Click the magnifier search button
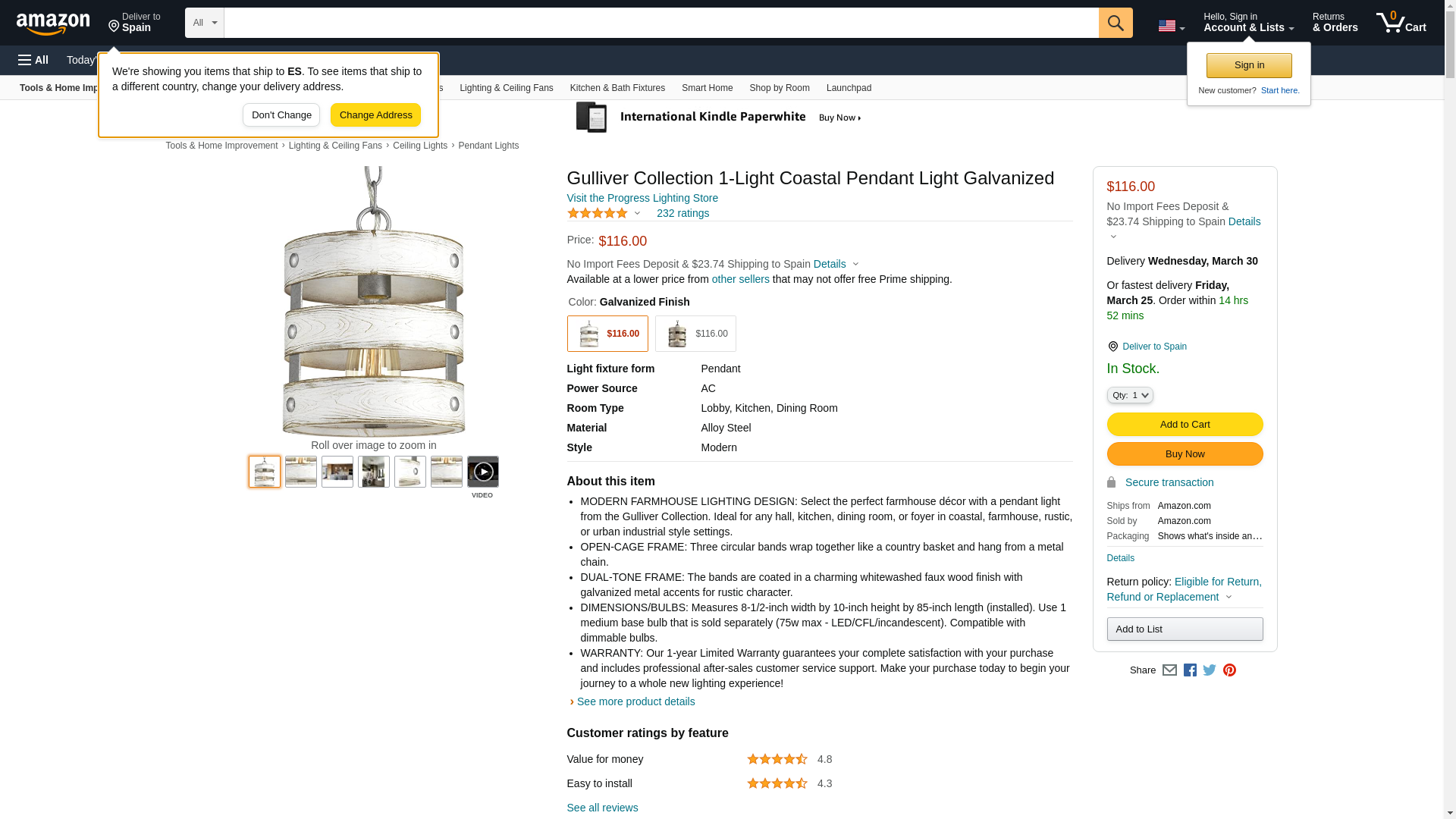Screen dimensions: 1456x819 [x=1115, y=23]
